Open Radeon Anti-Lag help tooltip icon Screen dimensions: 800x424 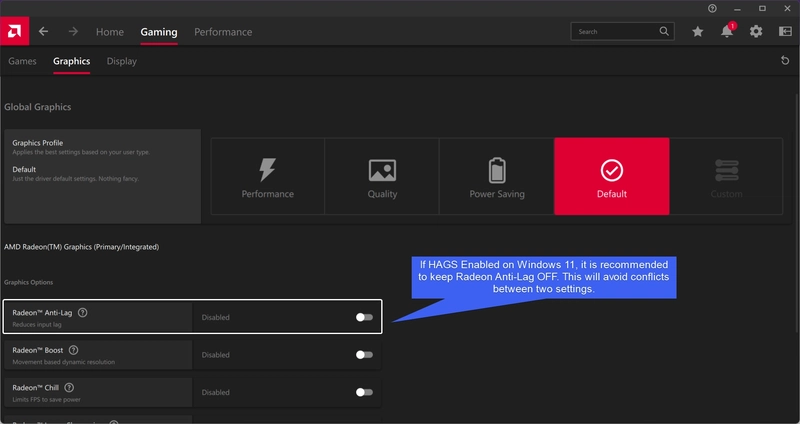point(83,312)
